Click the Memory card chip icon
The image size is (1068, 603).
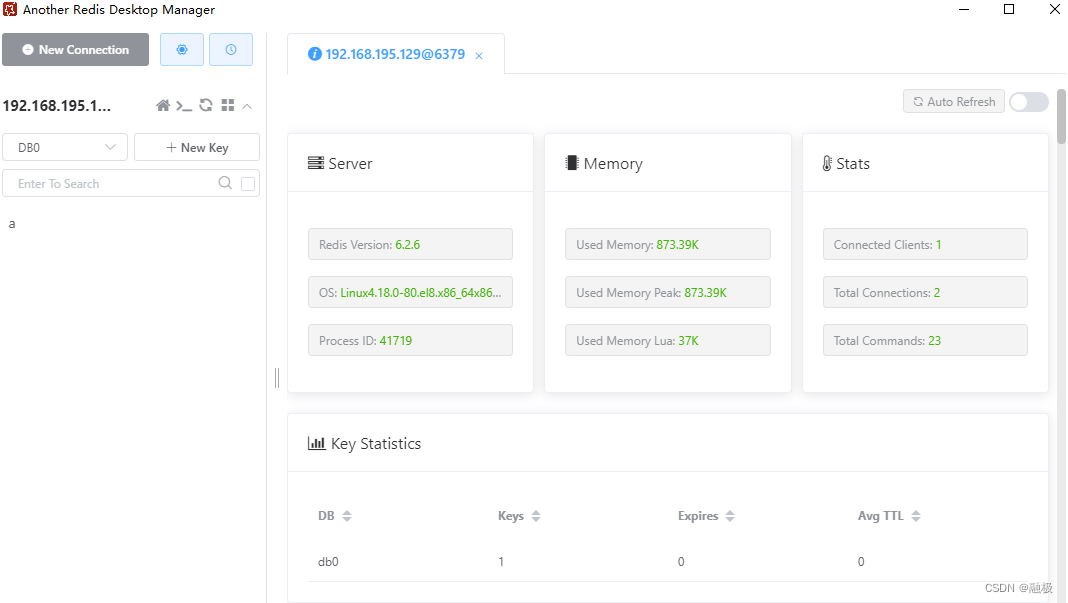pos(572,163)
